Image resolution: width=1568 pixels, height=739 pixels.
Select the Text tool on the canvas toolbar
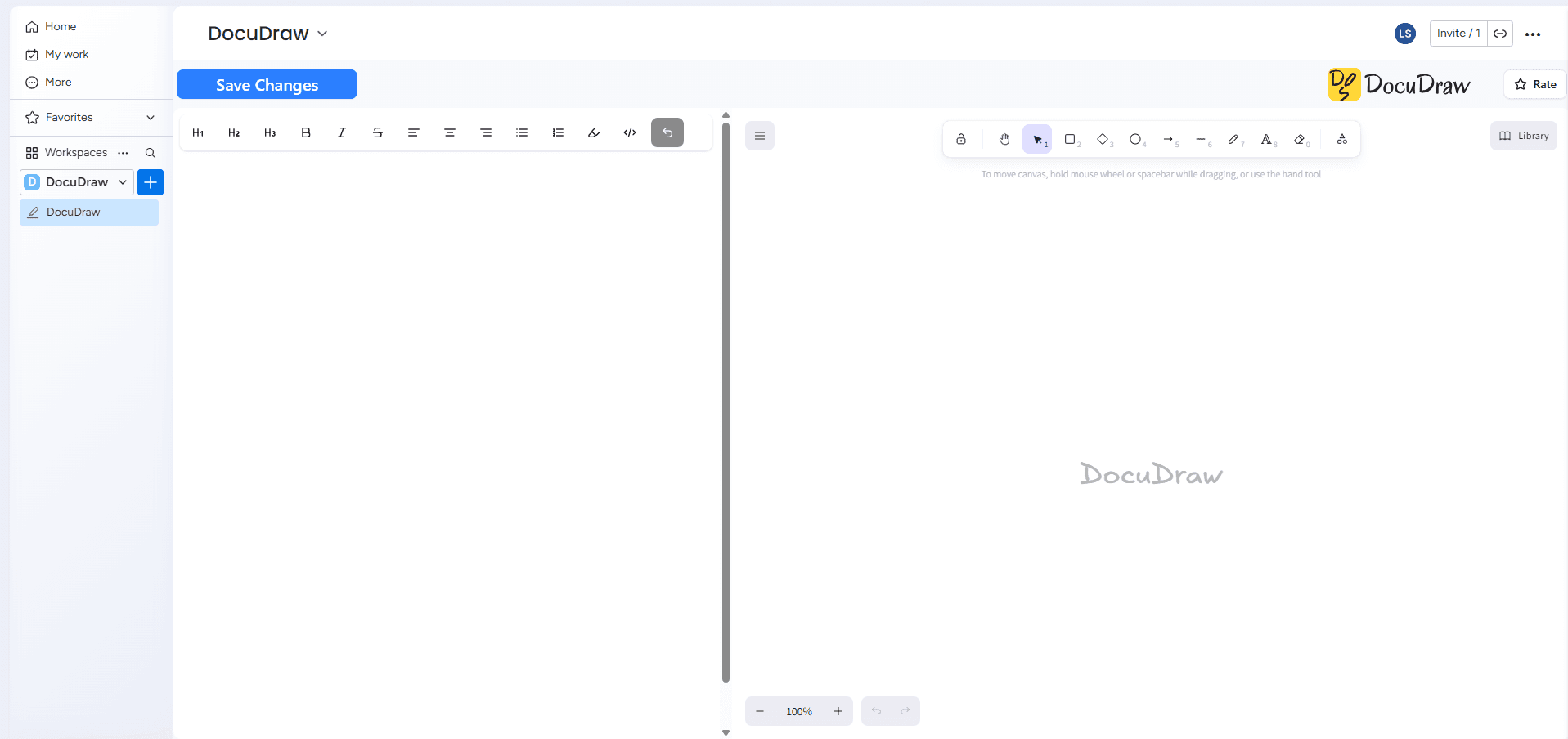pos(1268,139)
